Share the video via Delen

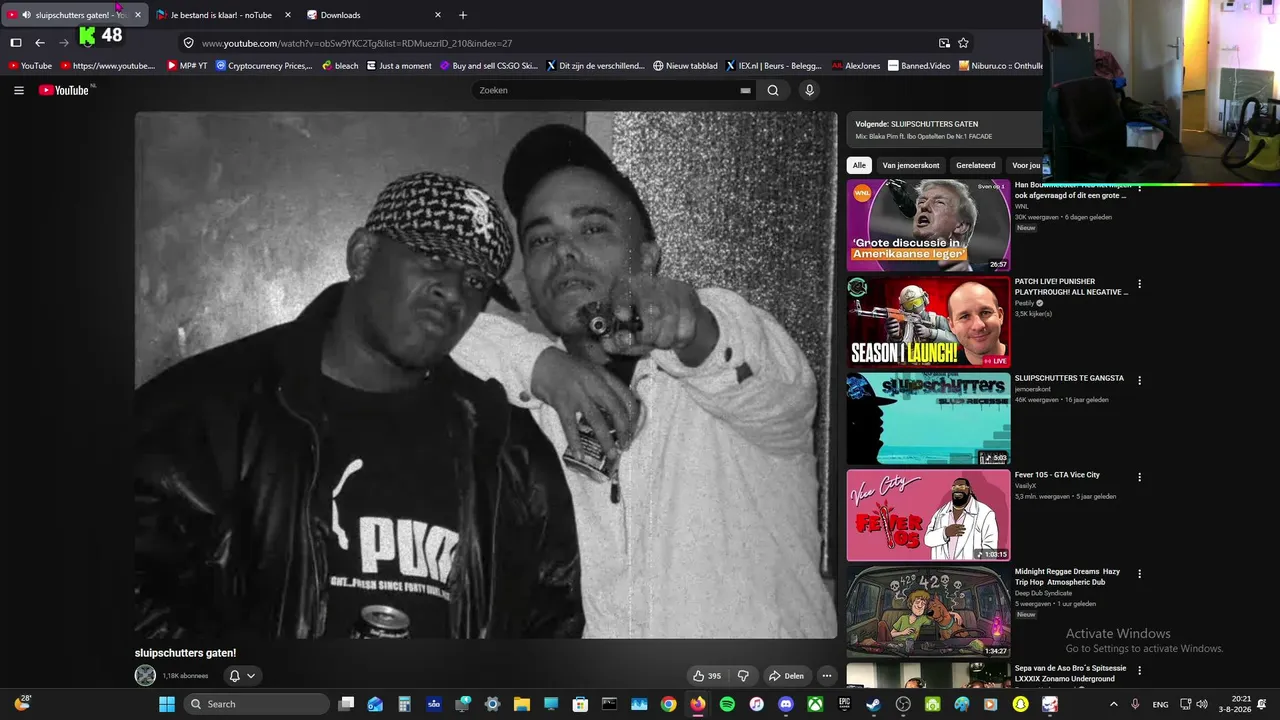pos(786,676)
